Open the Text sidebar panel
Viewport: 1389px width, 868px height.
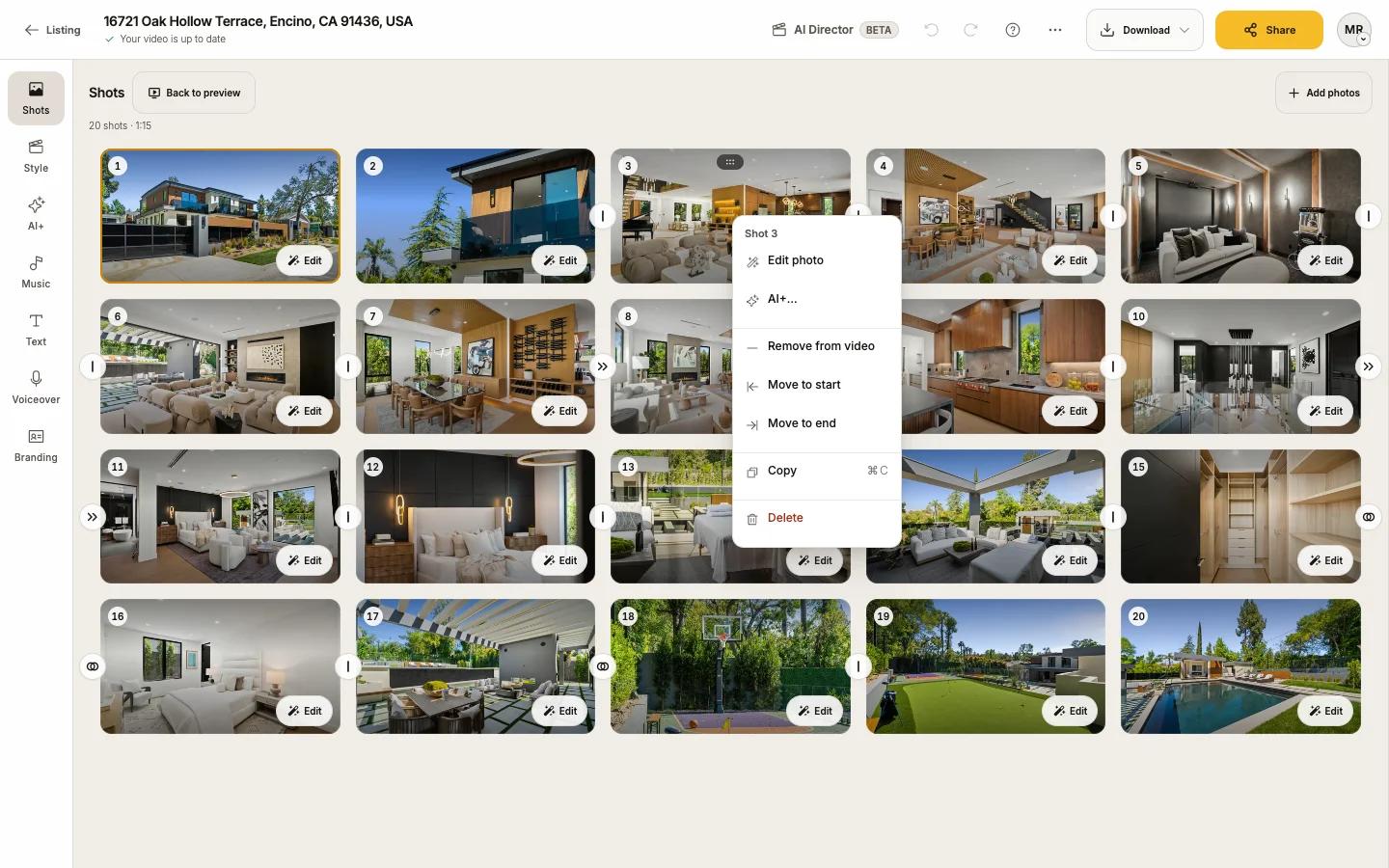pyautogui.click(x=36, y=330)
